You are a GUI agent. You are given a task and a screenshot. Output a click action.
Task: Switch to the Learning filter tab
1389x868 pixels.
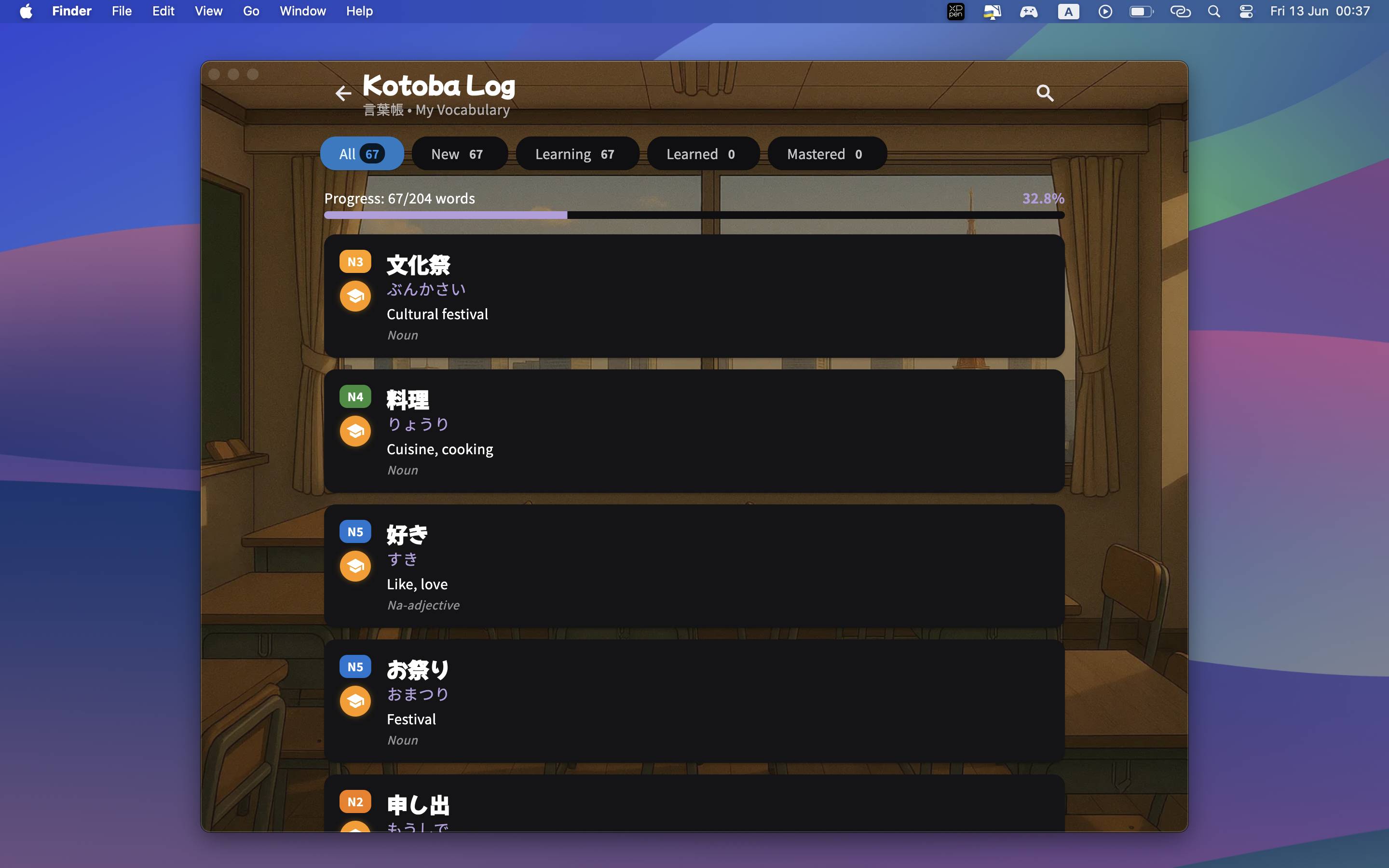point(577,153)
